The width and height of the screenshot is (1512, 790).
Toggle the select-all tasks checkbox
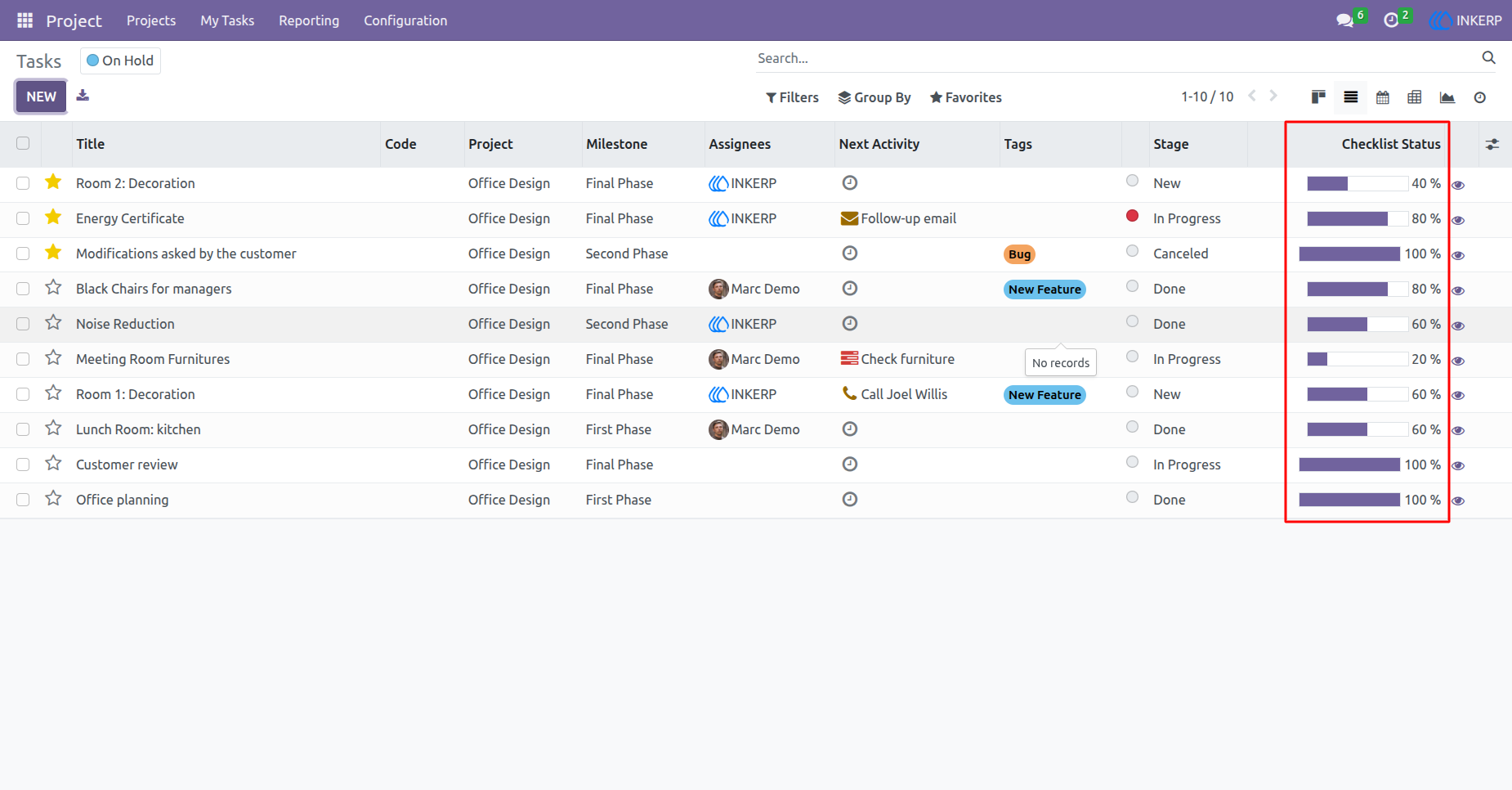point(23,143)
